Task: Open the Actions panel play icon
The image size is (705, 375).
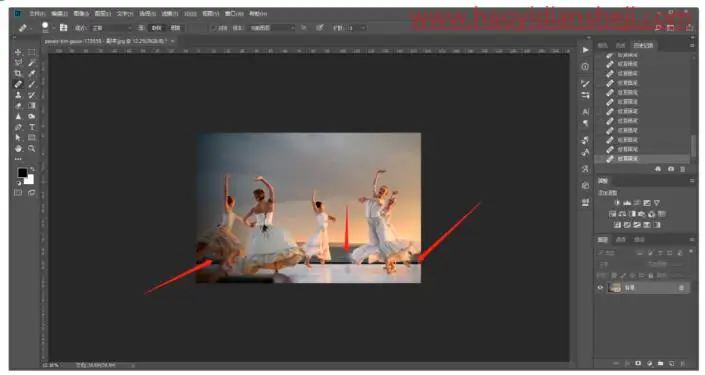Action: (x=585, y=50)
